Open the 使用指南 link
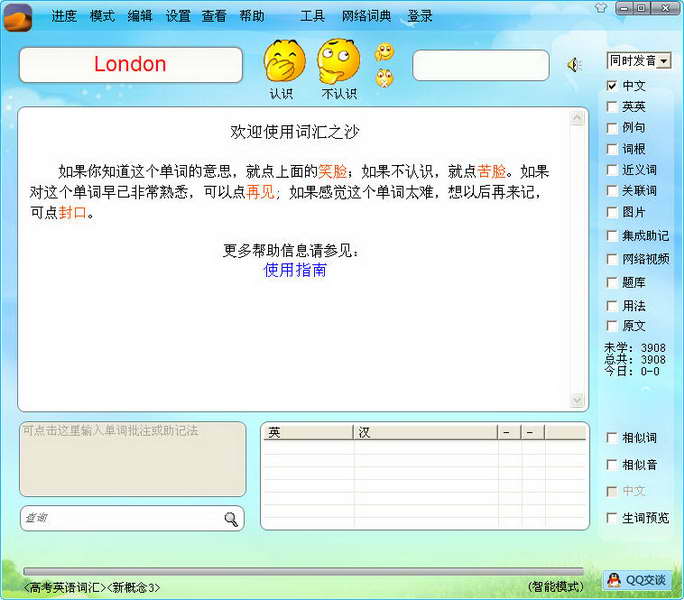 coord(295,270)
